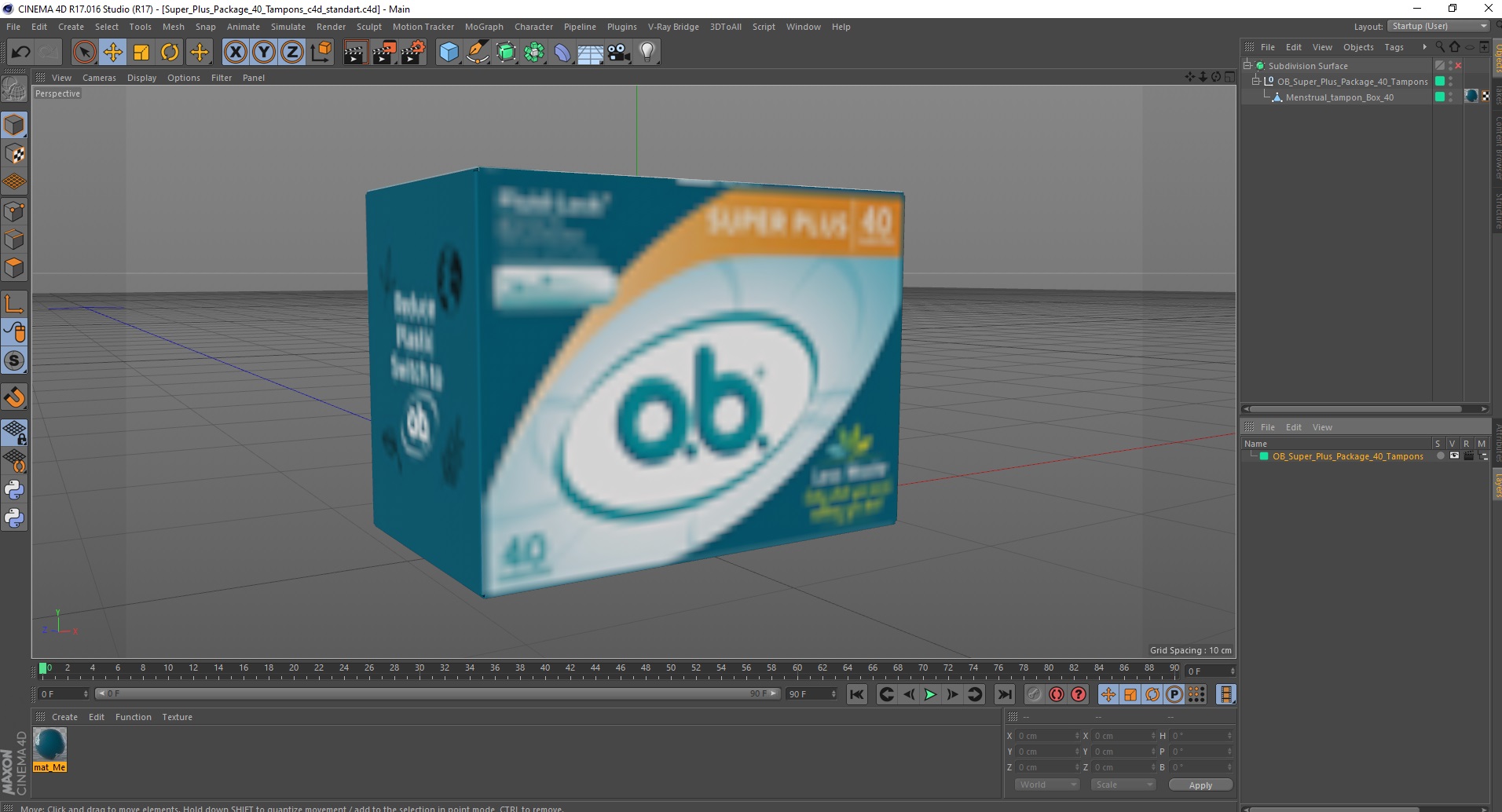Open Edit Render Settings

click(413, 53)
